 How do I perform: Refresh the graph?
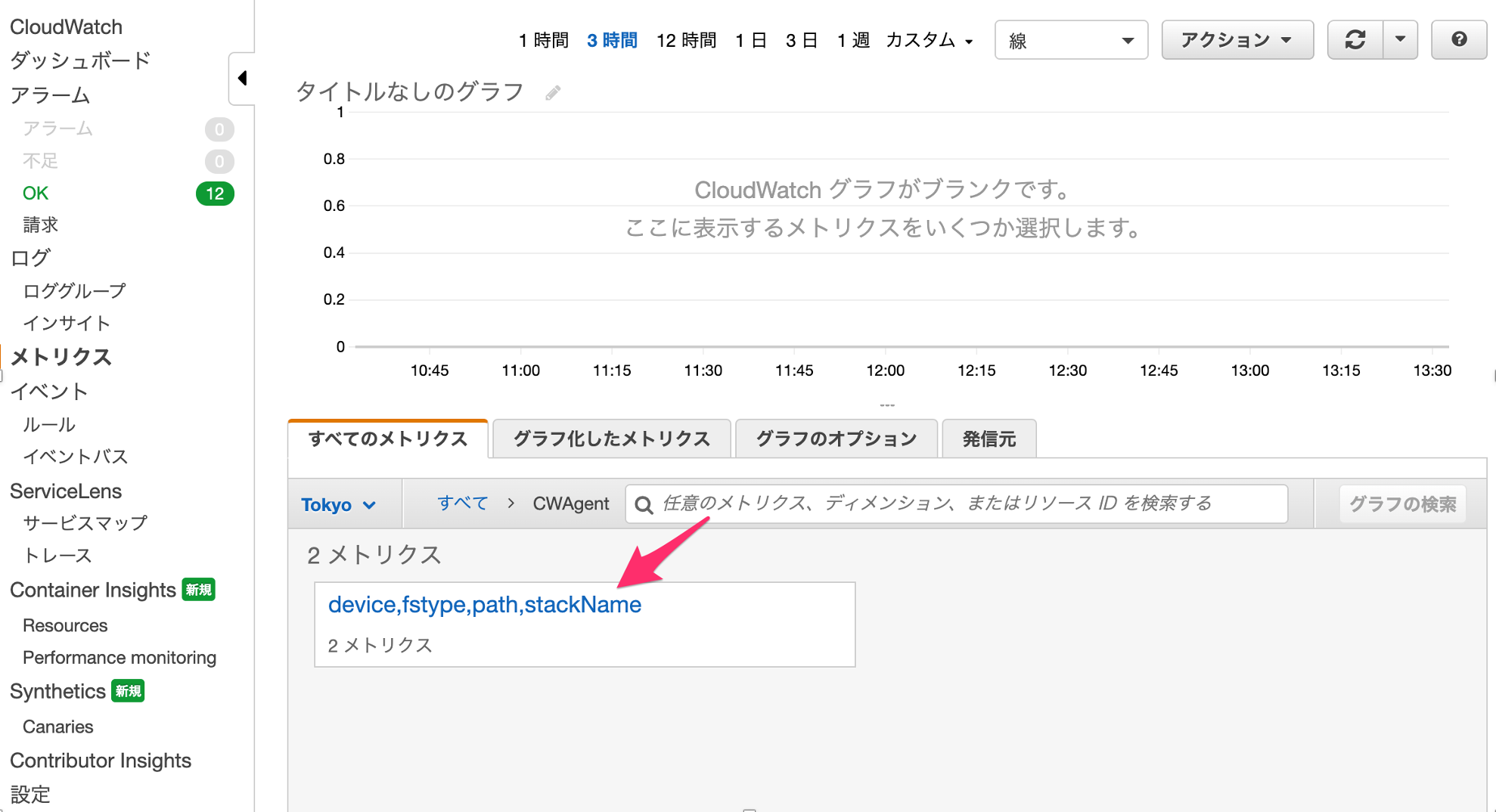point(1355,39)
